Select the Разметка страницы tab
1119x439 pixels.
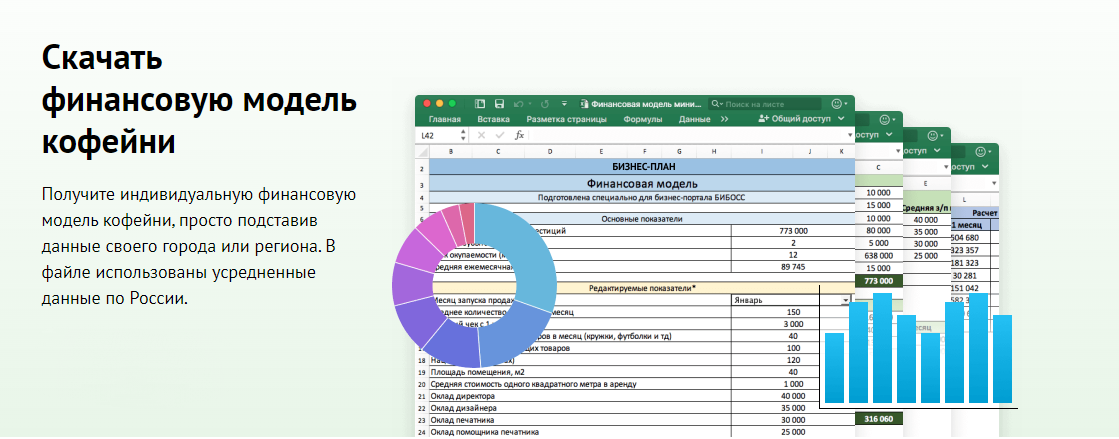(567, 119)
